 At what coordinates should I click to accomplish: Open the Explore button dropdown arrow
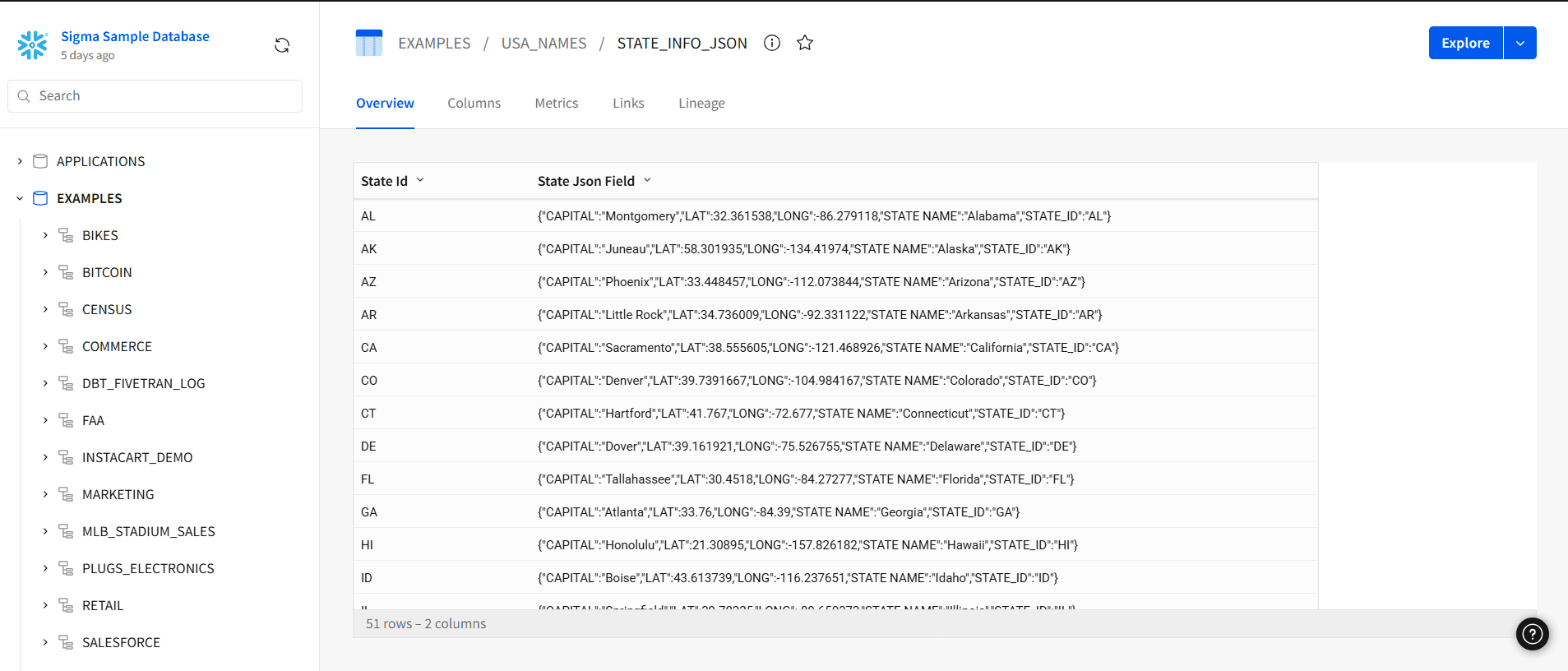1520,43
